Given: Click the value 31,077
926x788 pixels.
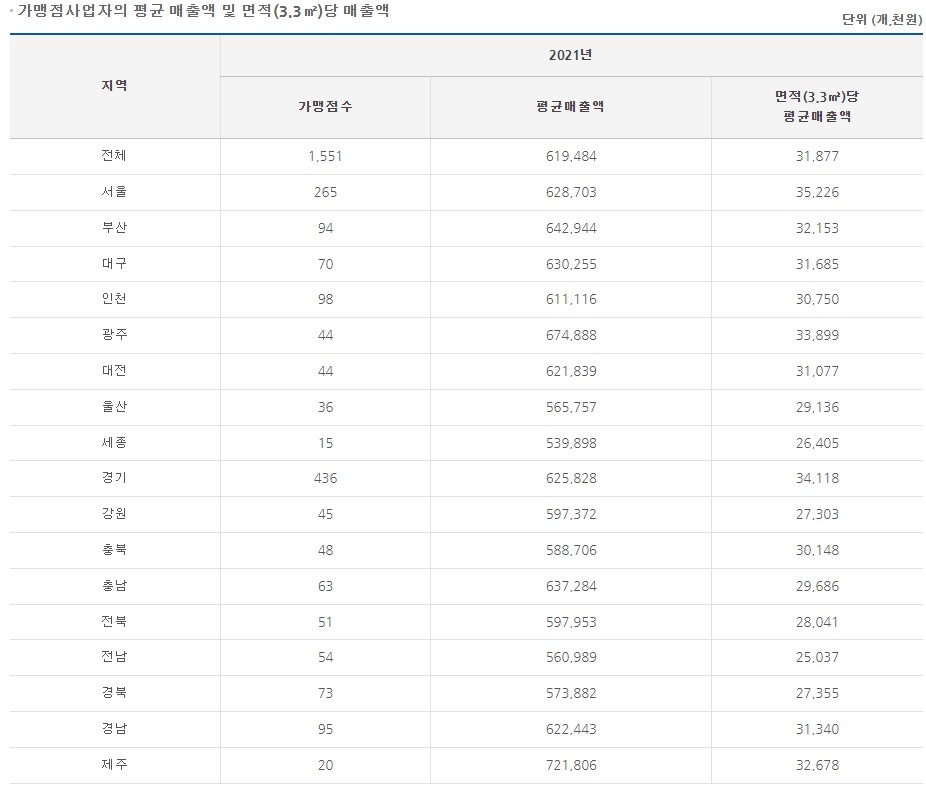Looking at the screenshot, I should click(817, 372).
